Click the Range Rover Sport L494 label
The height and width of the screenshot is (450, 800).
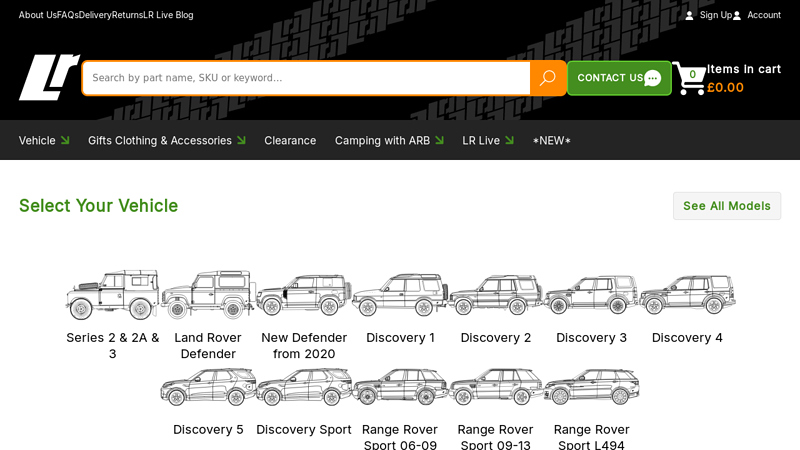(x=591, y=437)
